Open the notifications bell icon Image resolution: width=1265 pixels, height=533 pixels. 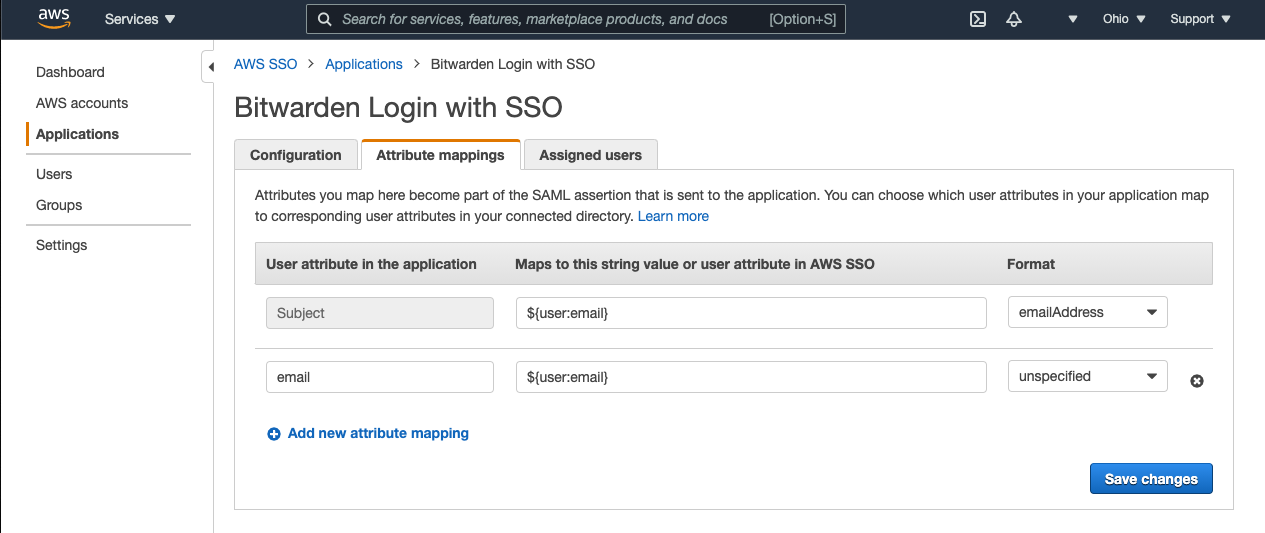click(x=1014, y=19)
